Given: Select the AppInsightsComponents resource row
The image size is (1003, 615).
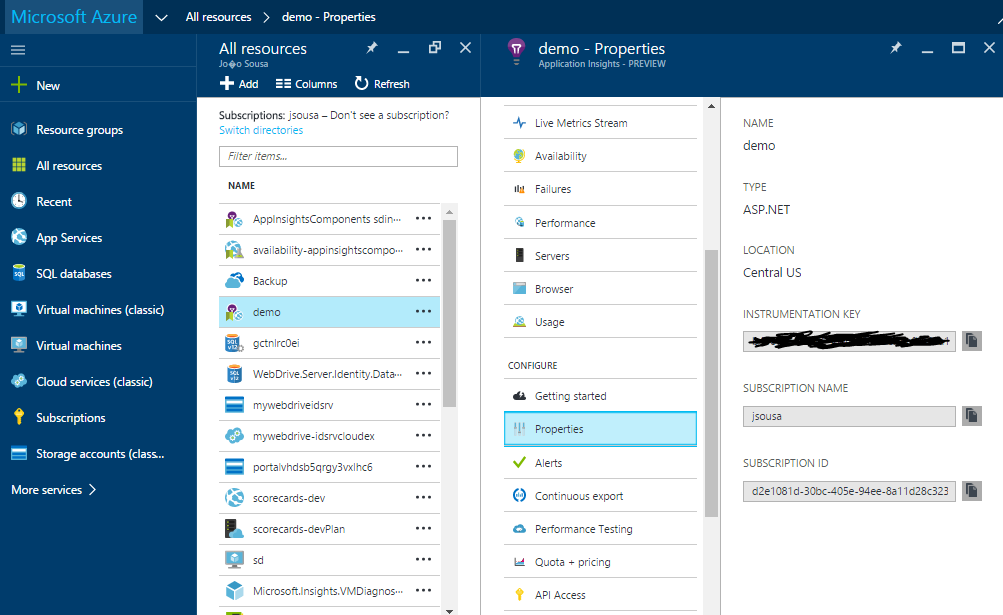Looking at the screenshot, I should click(329, 219).
